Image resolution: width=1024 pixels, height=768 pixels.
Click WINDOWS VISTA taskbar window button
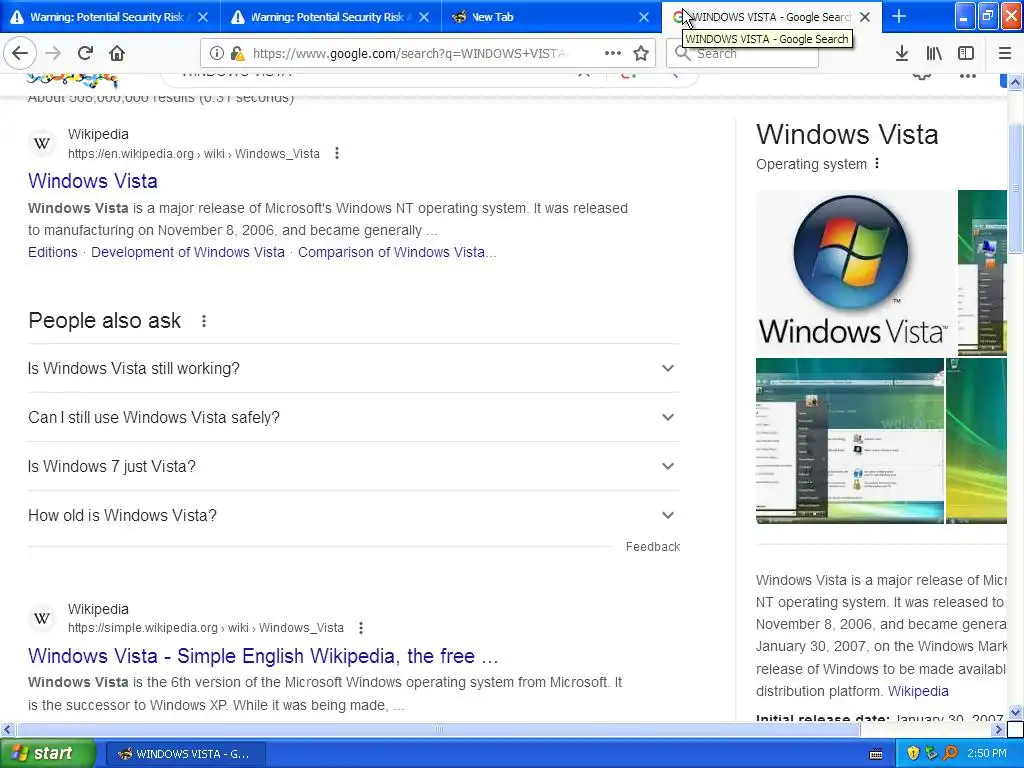pos(185,754)
